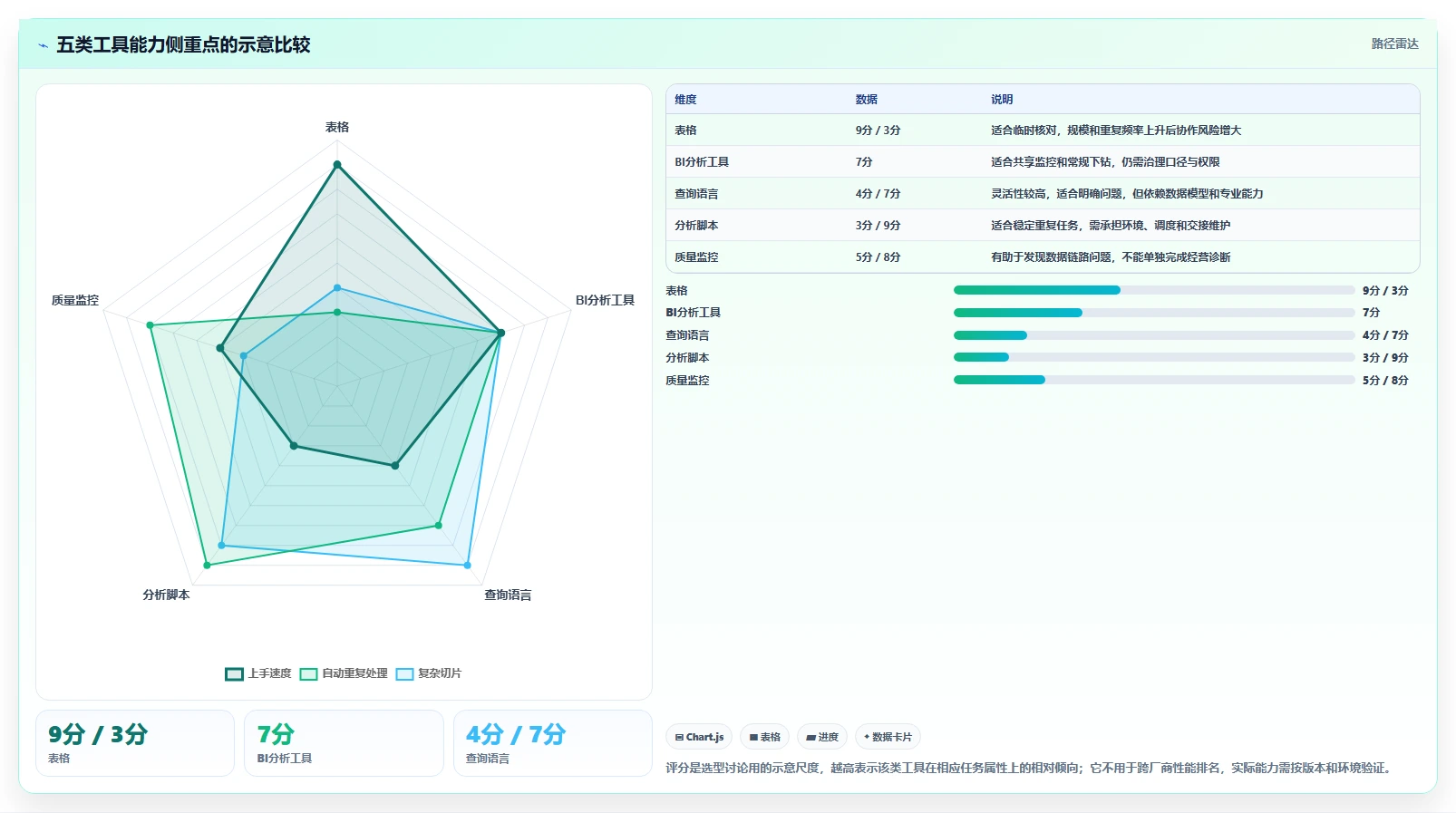Click the 数据卡片 chip
Image resolution: width=1456 pixels, height=813 pixels.
click(x=888, y=737)
